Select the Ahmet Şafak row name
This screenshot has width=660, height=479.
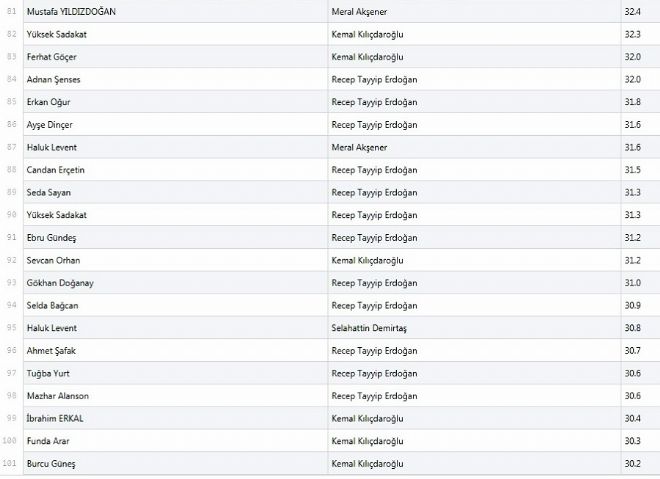coord(51,351)
